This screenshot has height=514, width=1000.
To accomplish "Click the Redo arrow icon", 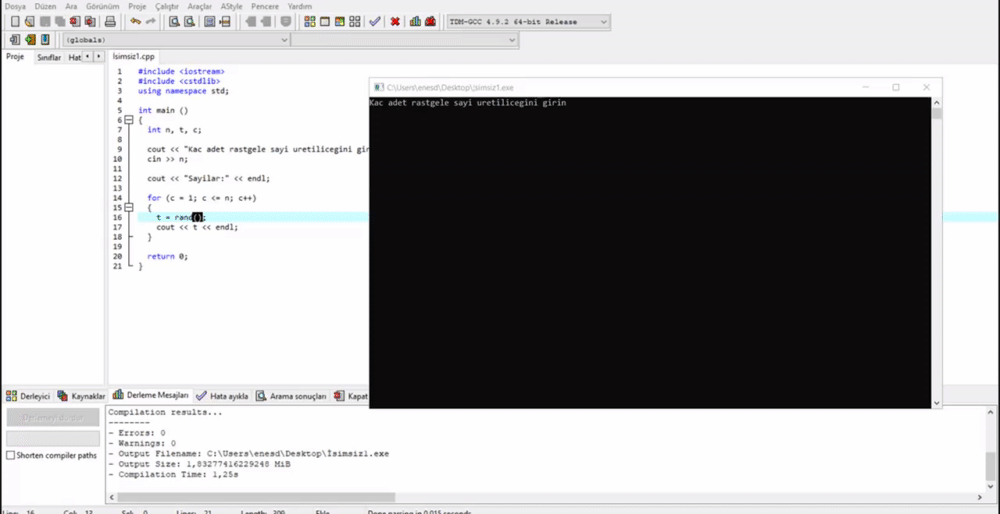I will coord(151,22).
